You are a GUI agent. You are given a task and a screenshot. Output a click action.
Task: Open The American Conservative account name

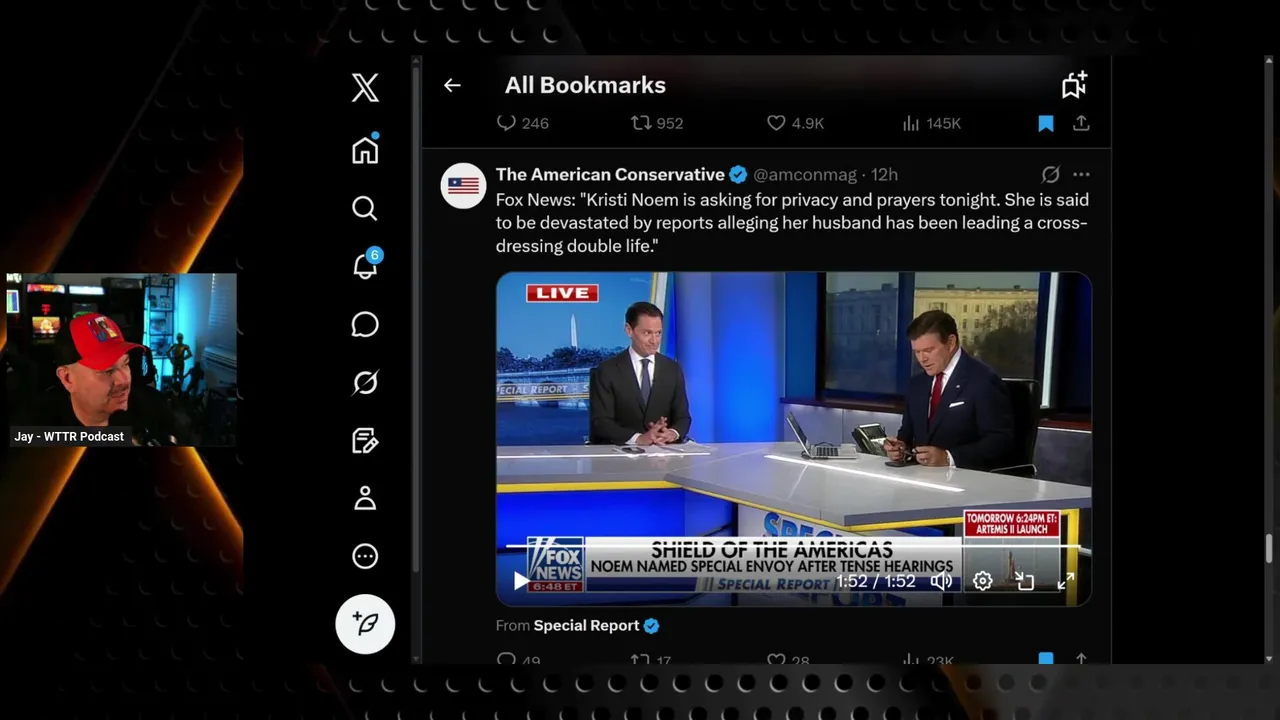click(x=610, y=174)
